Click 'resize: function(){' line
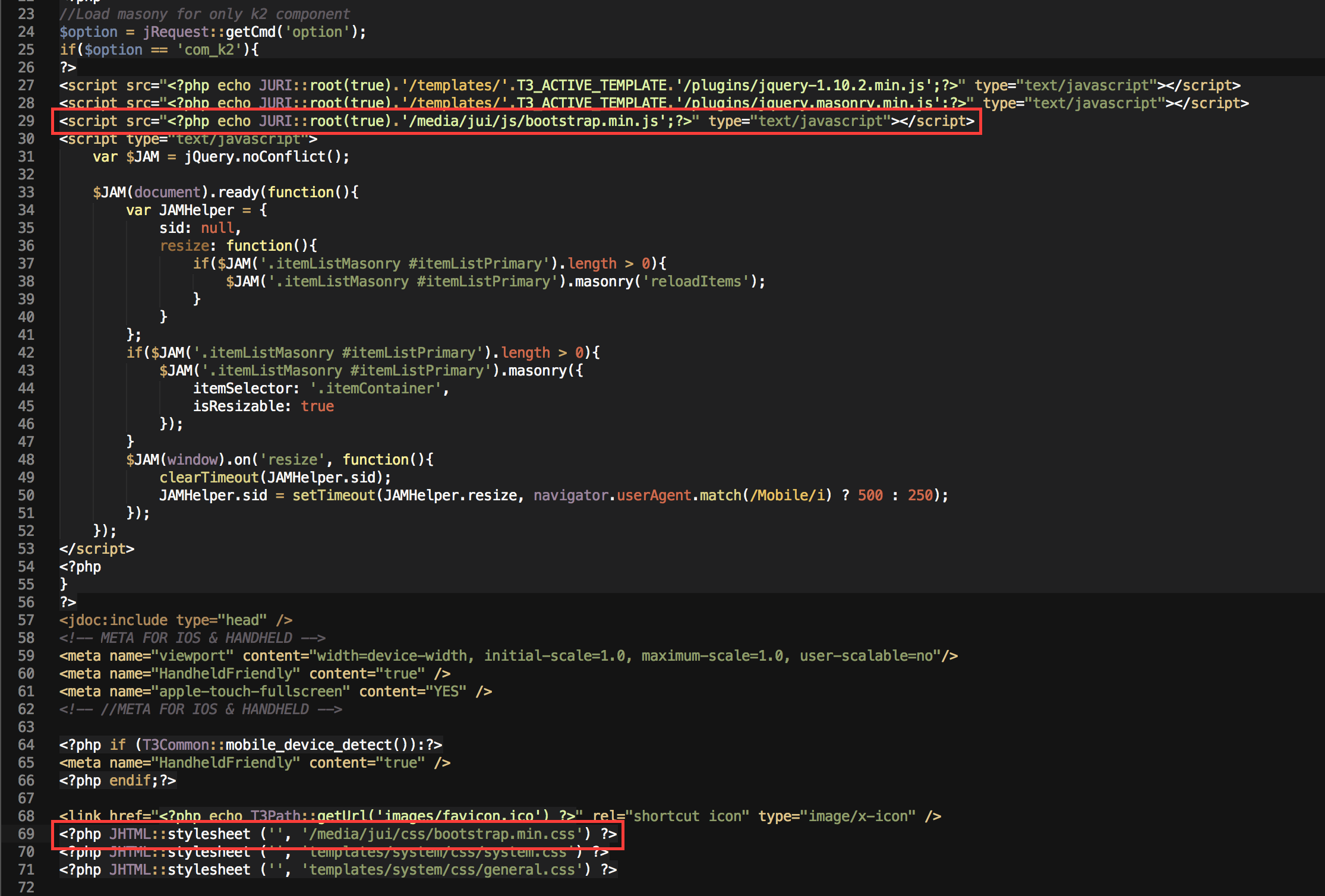Image resolution: width=1325 pixels, height=896 pixels. [x=238, y=246]
